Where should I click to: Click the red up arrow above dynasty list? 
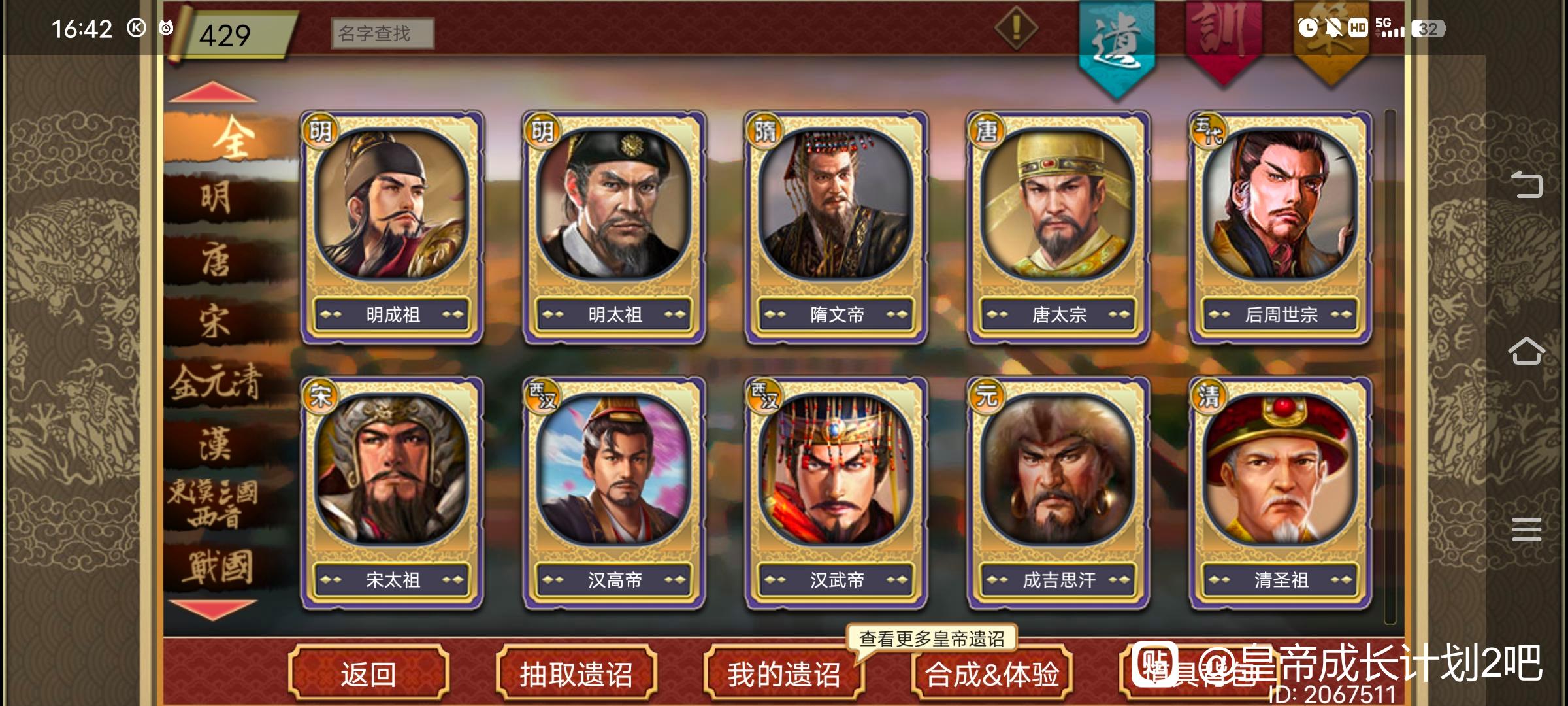213,92
